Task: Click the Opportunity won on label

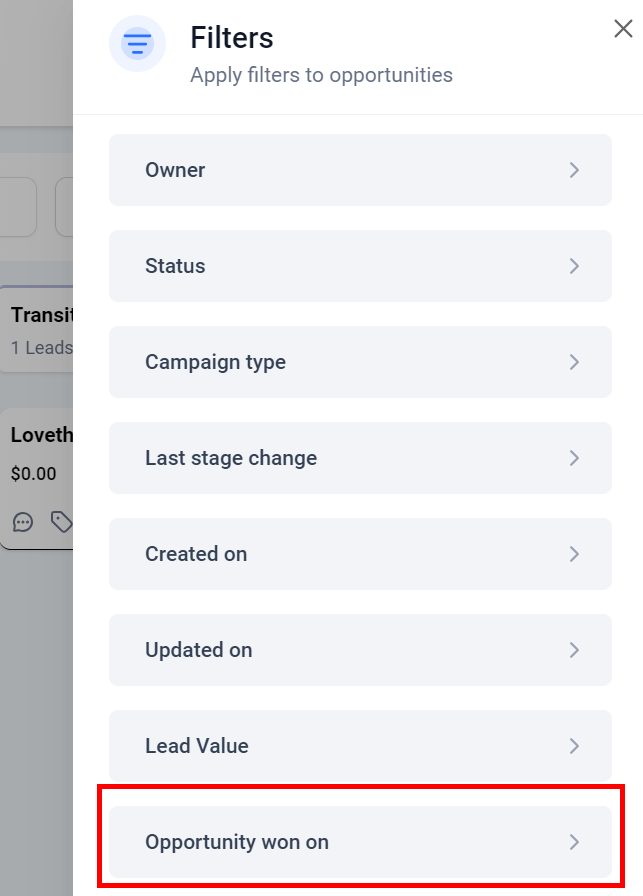Action: point(237,842)
